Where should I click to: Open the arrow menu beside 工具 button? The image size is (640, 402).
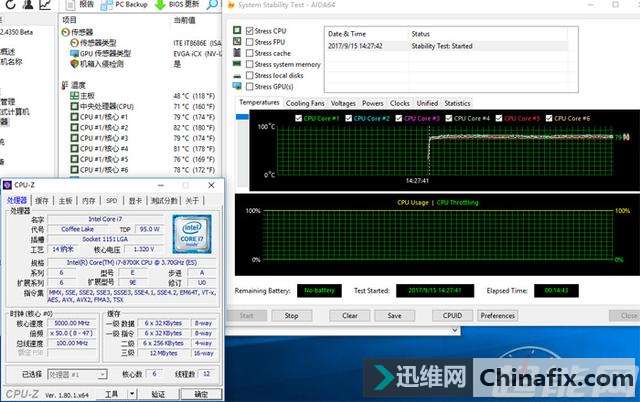coord(131,394)
